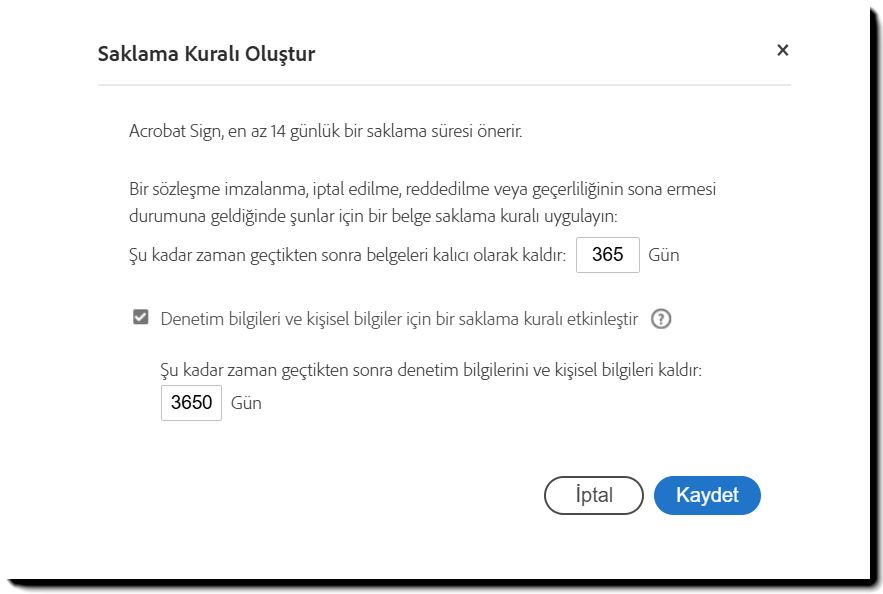
Task: Click the help question mark icon
Action: pyautogui.click(x=661, y=319)
